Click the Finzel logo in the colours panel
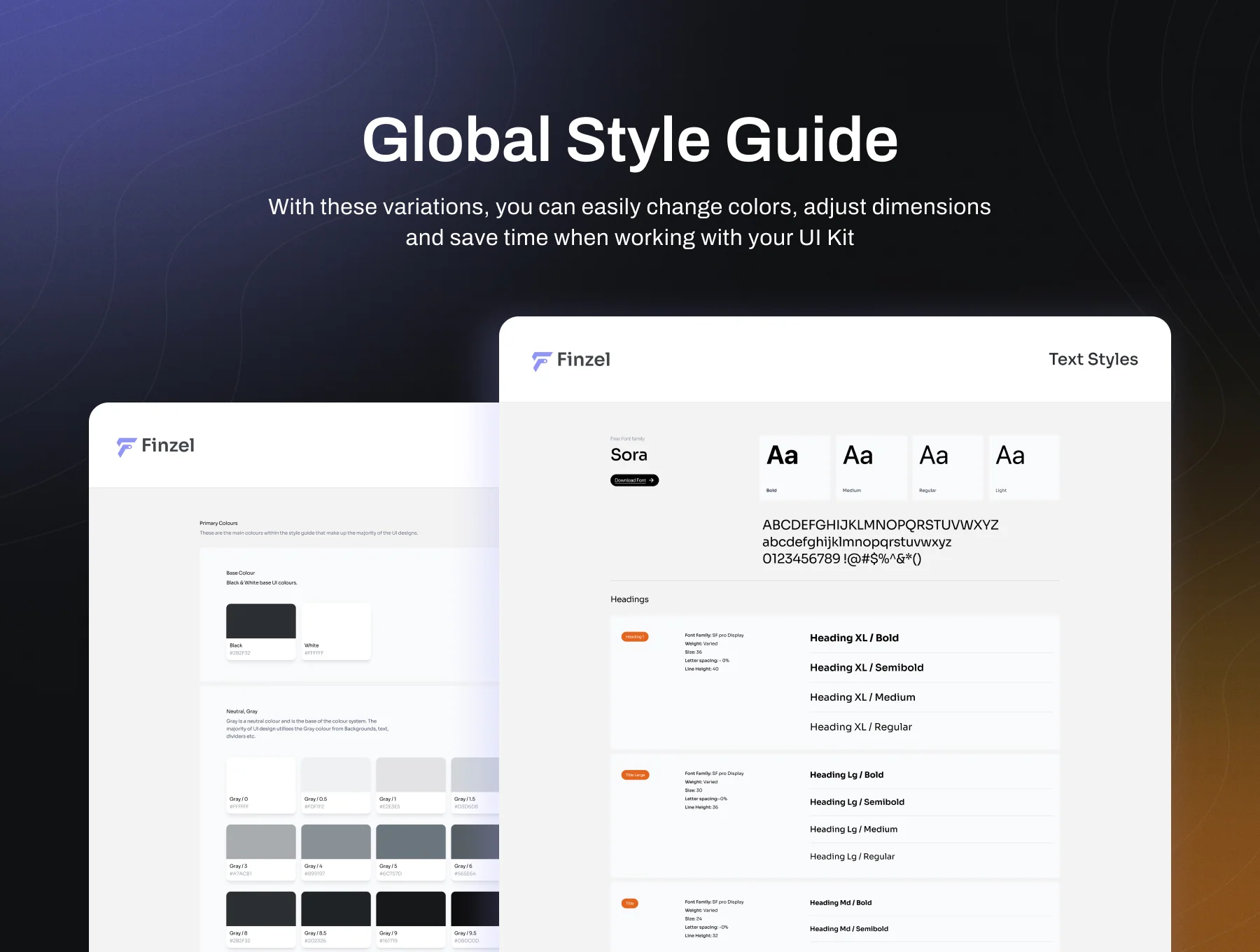Screen dimensions: 1260x952 155,446
